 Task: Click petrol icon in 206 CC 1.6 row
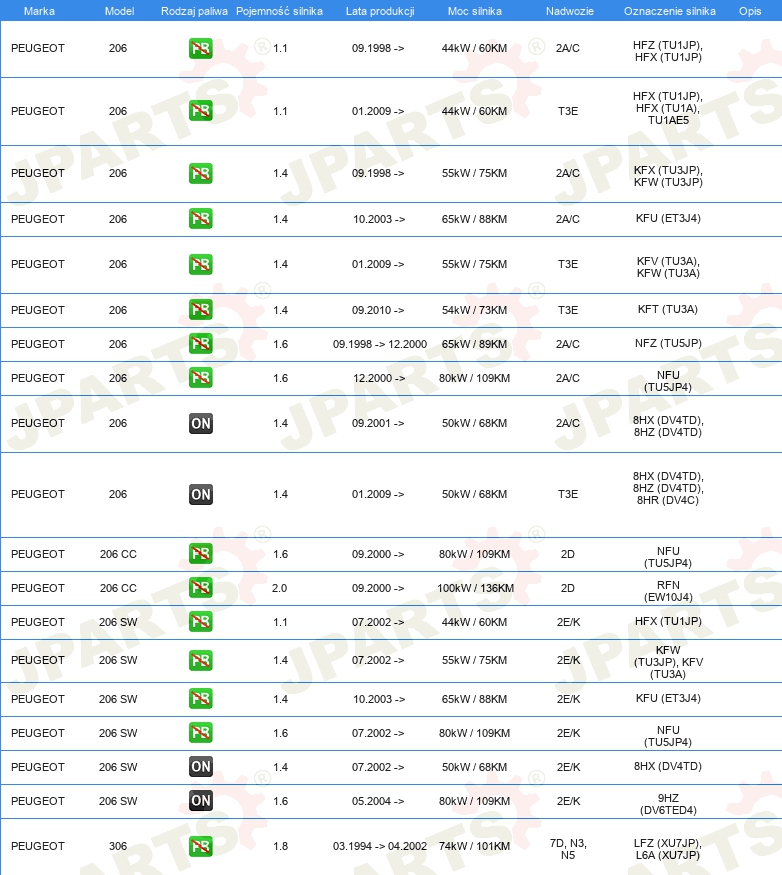[x=200, y=554]
